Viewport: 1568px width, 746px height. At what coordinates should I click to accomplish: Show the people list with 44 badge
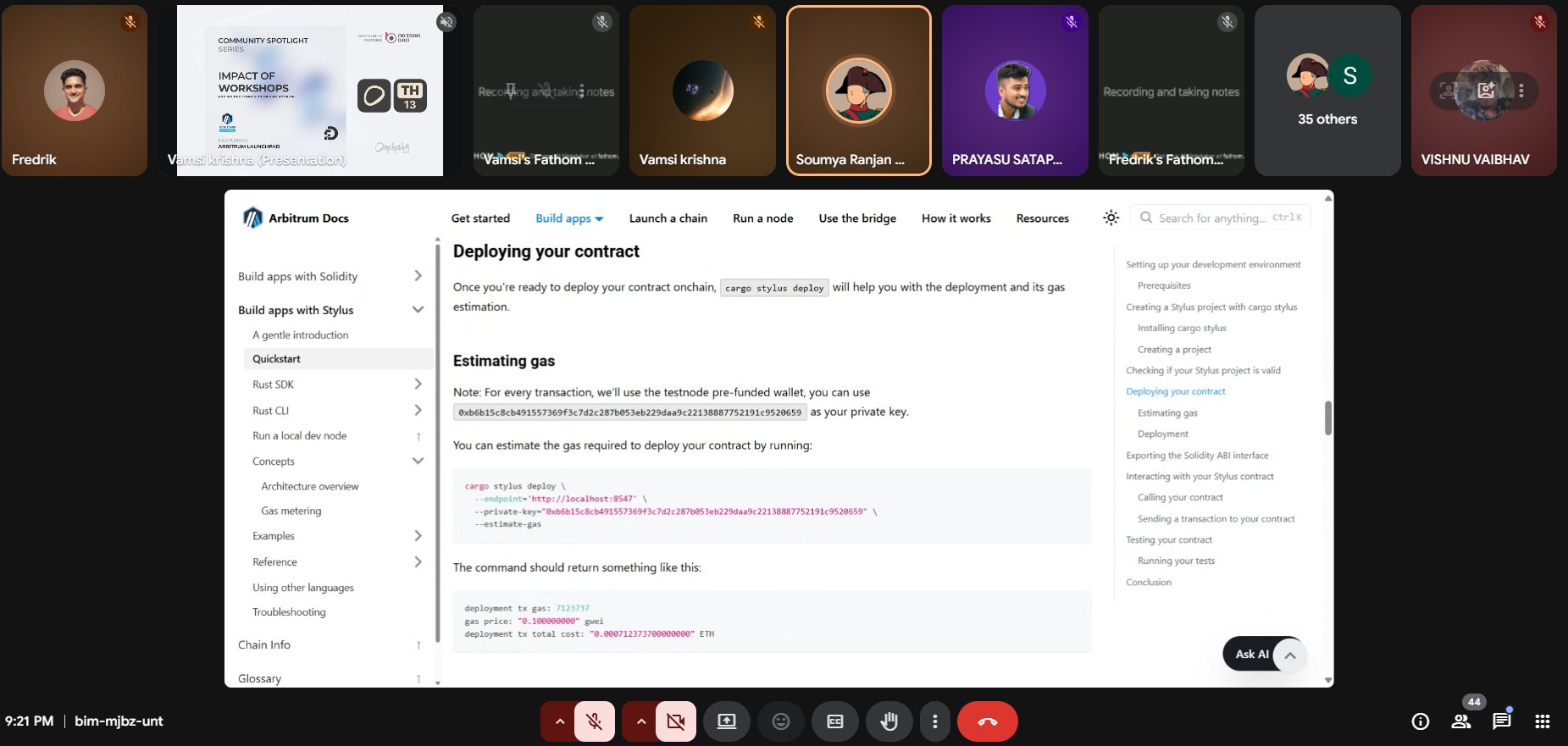1461,721
